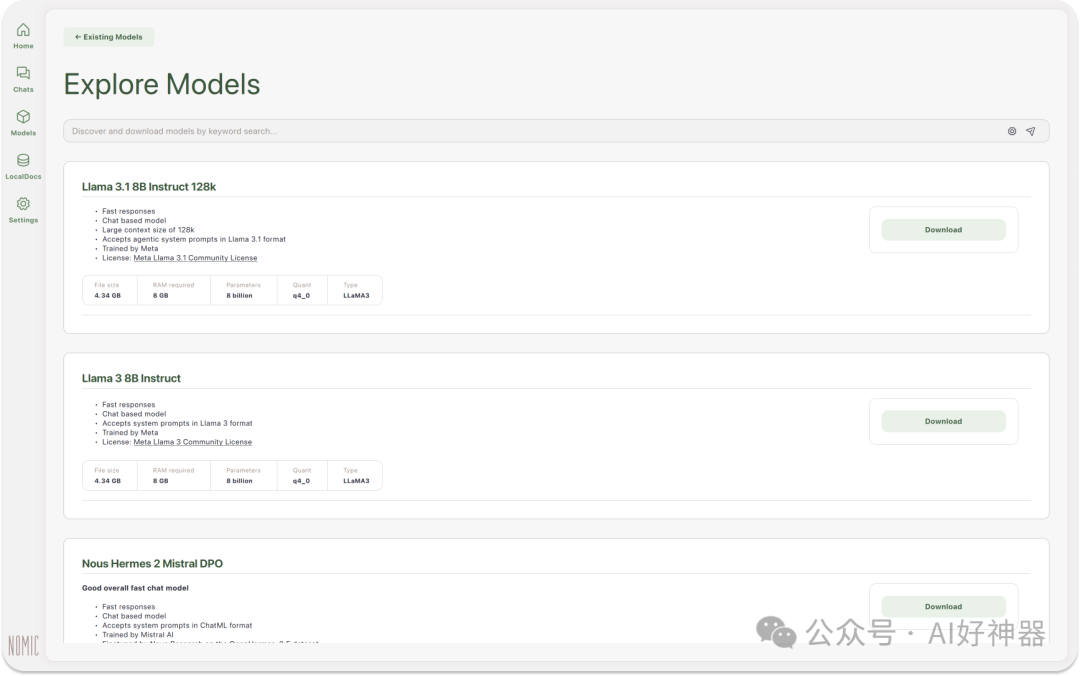Select the Nous Hermes 2 Mistral DPO title
This screenshot has height=676, width=1080.
pyautogui.click(x=152, y=564)
